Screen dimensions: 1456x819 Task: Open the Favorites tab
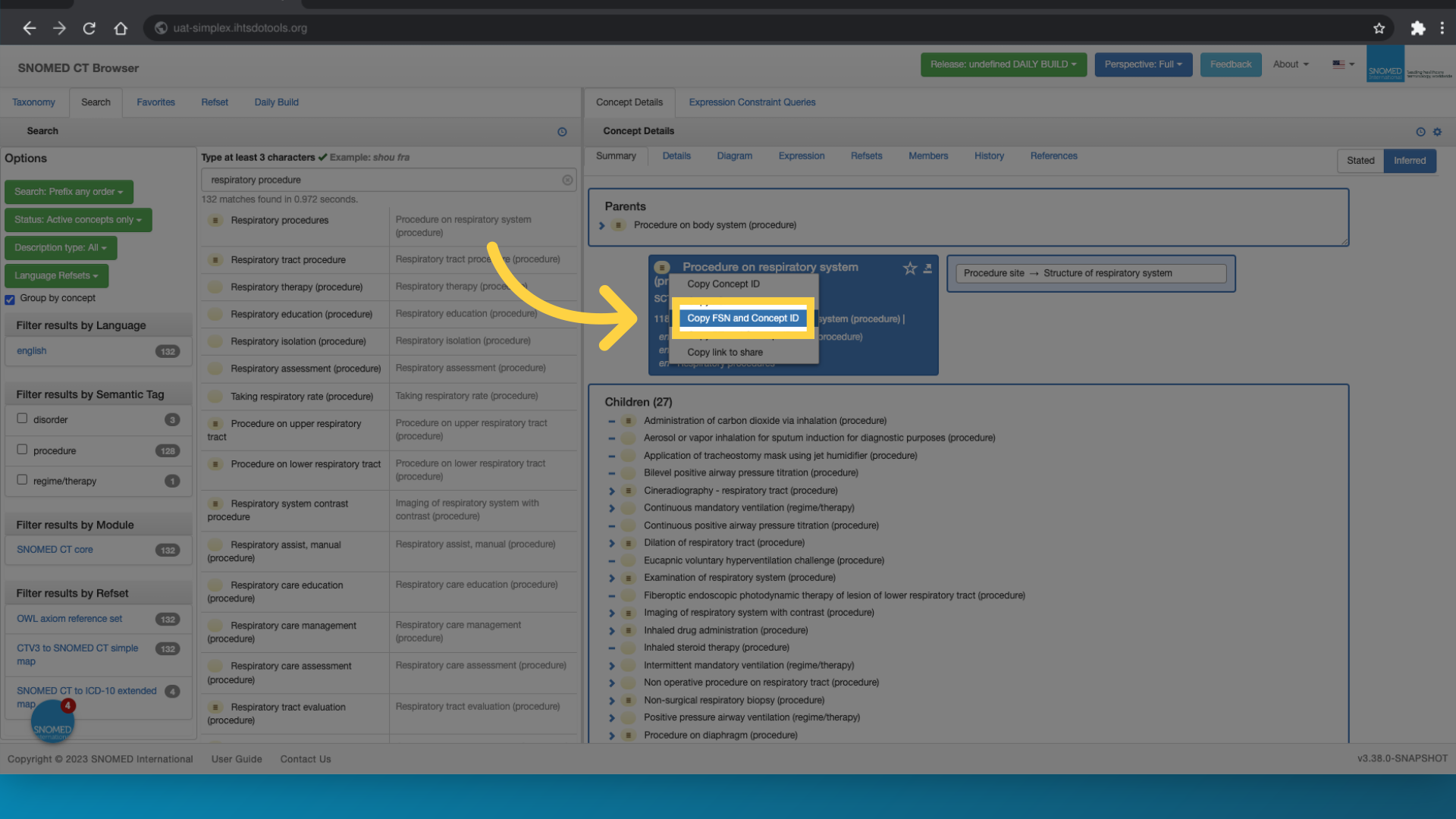[155, 102]
